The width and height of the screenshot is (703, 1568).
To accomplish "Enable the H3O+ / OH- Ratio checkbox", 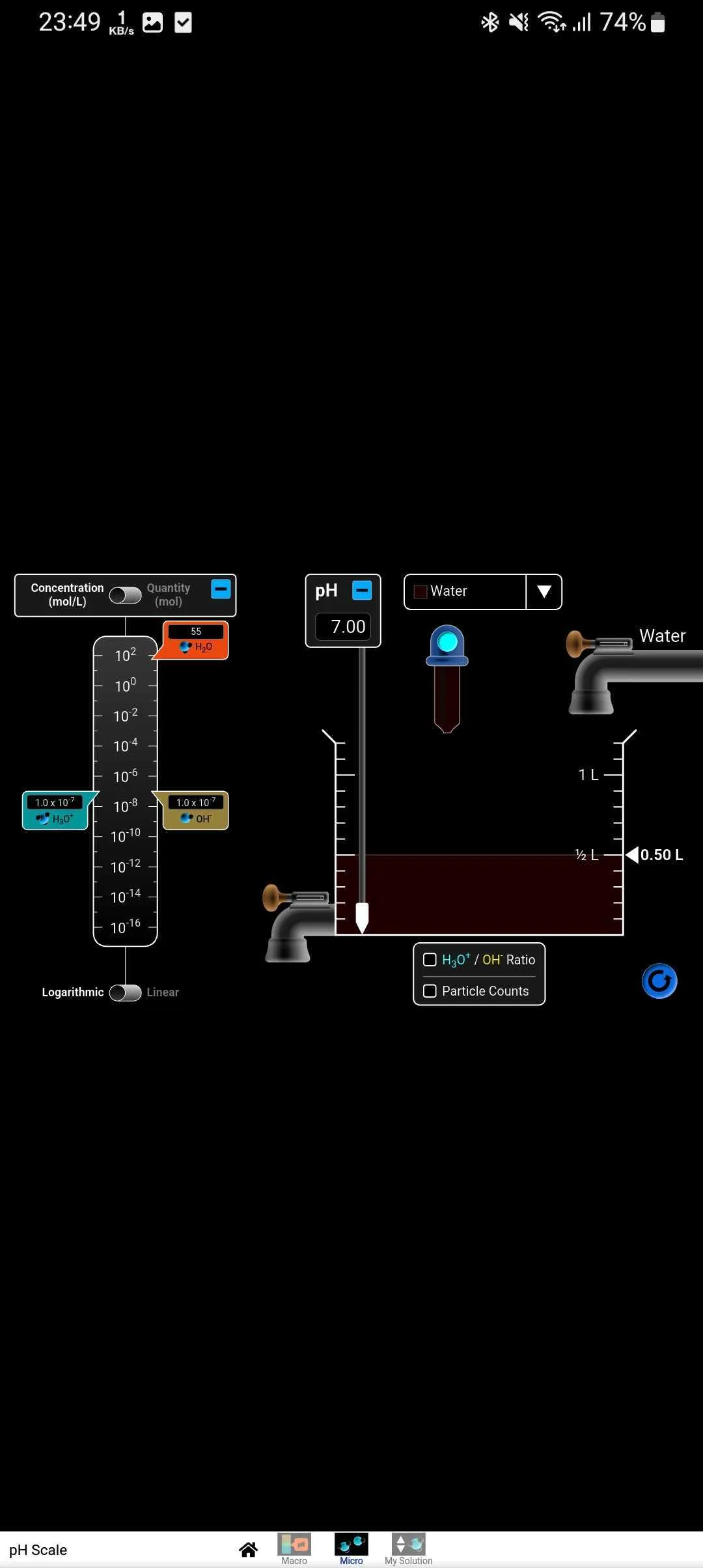I will click(430, 960).
